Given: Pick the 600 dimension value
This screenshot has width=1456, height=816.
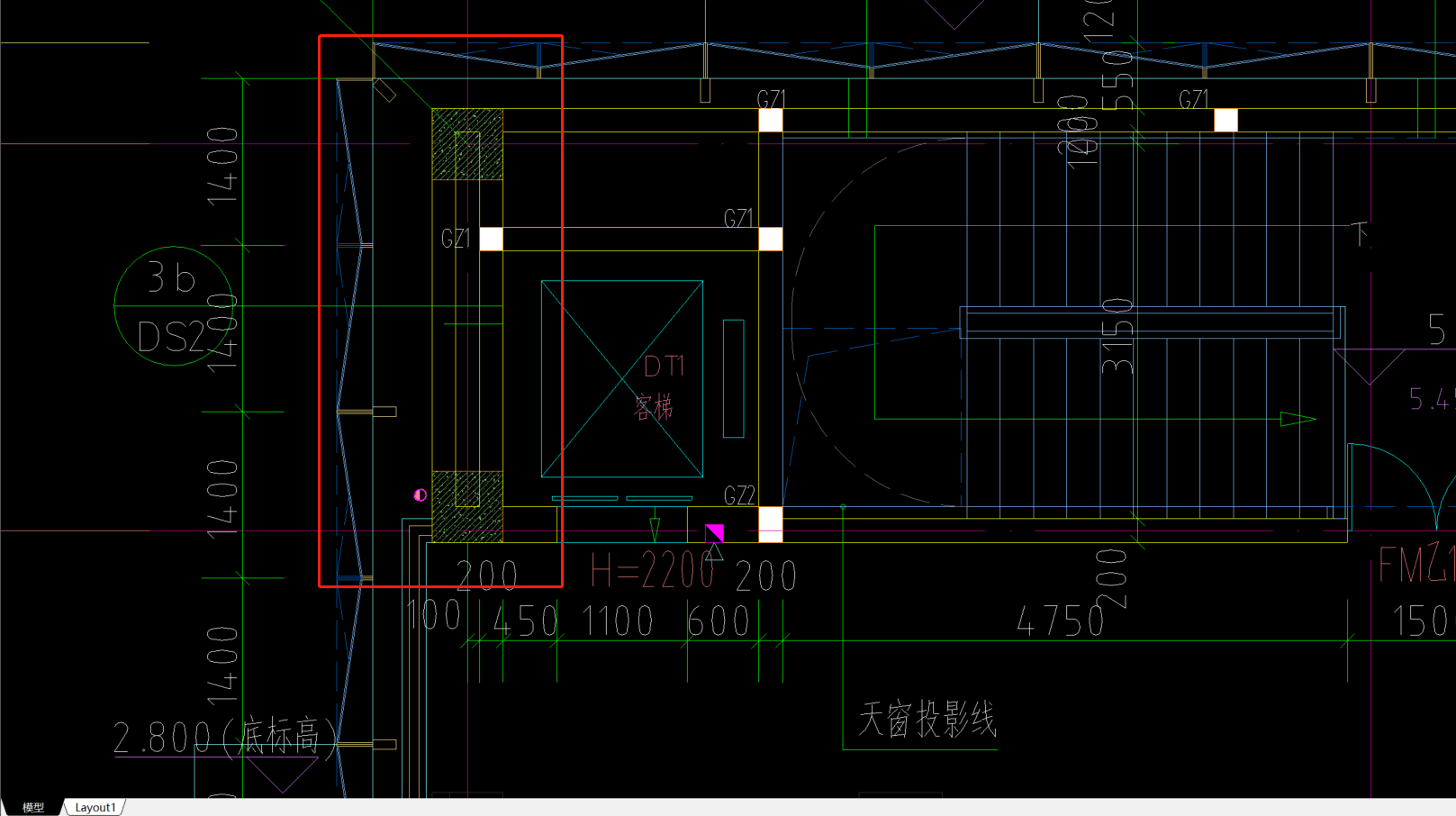Looking at the screenshot, I should click(x=719, y=621).
